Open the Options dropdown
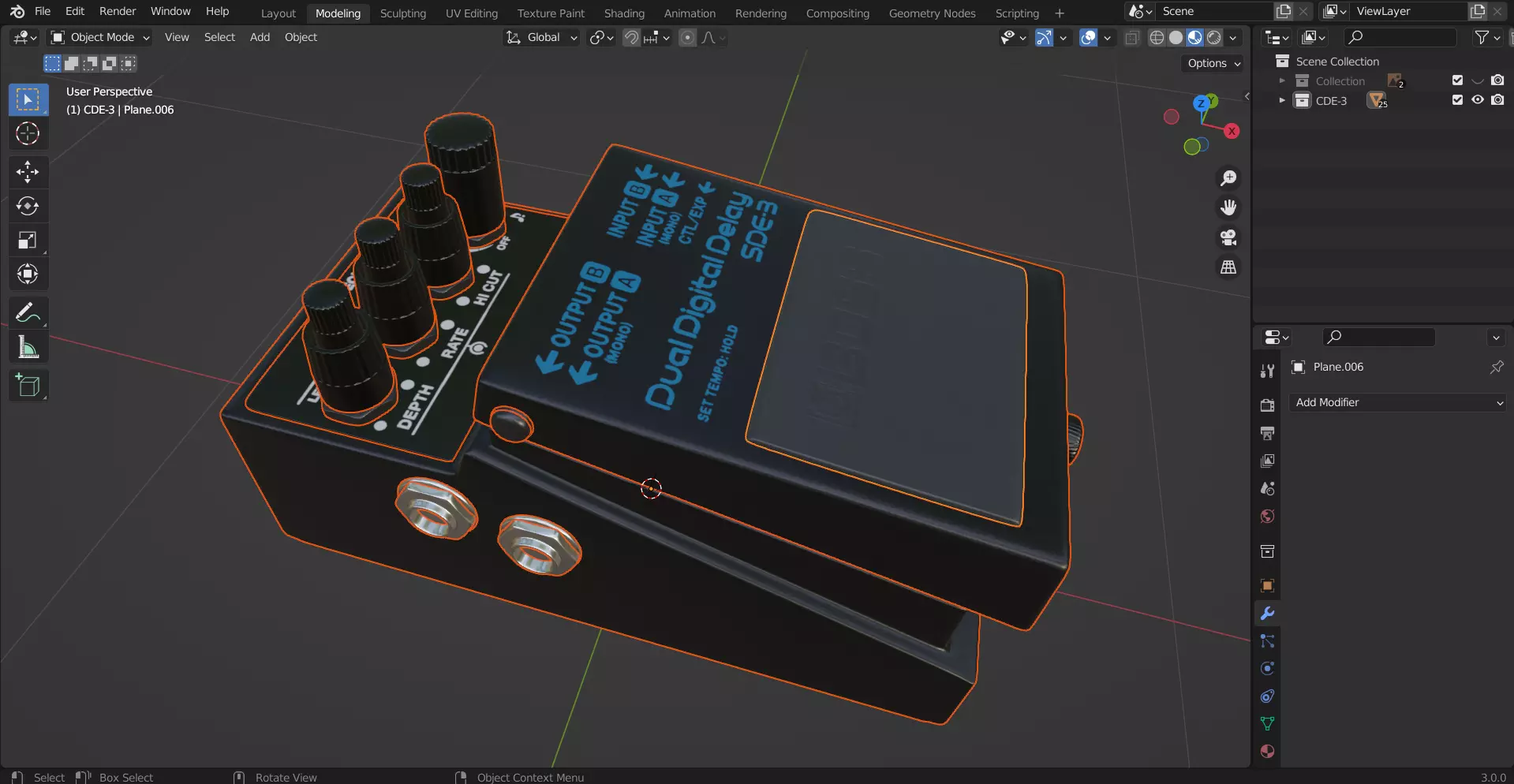Viewport: 1514px width, 784px height. (1213, 63)
